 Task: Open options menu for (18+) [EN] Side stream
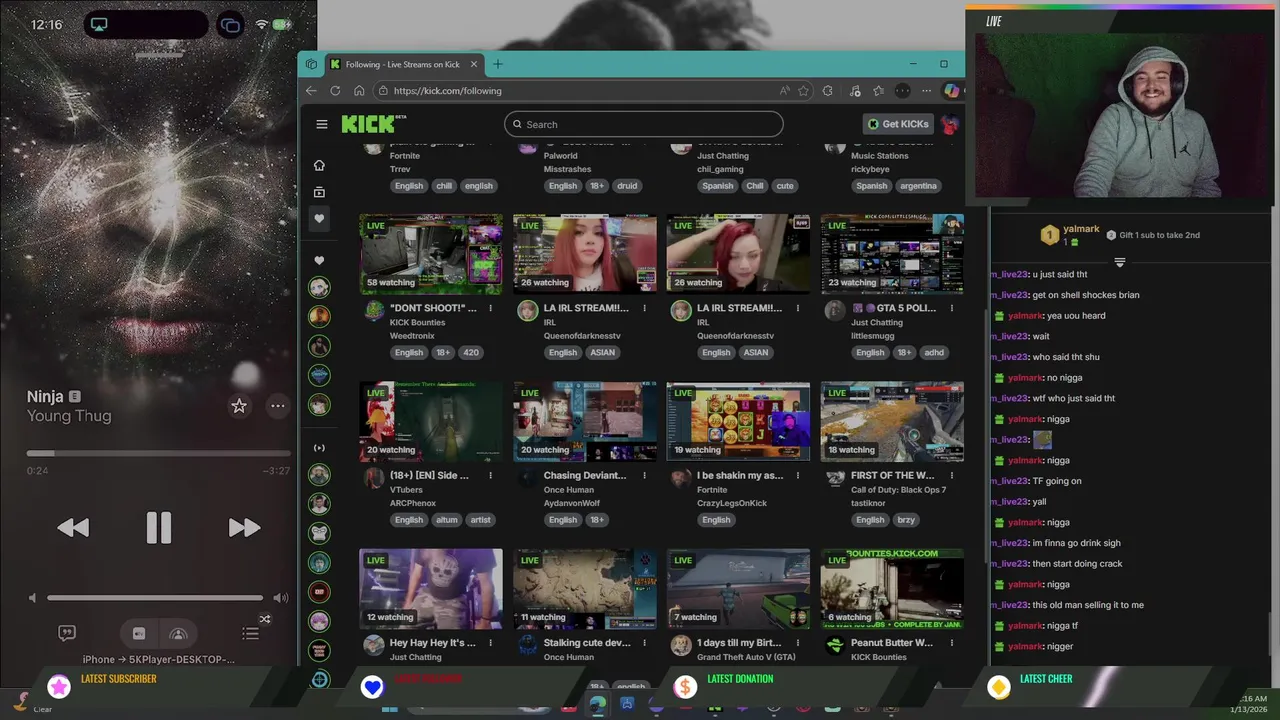pyautogui.click(x=490, y=475)
